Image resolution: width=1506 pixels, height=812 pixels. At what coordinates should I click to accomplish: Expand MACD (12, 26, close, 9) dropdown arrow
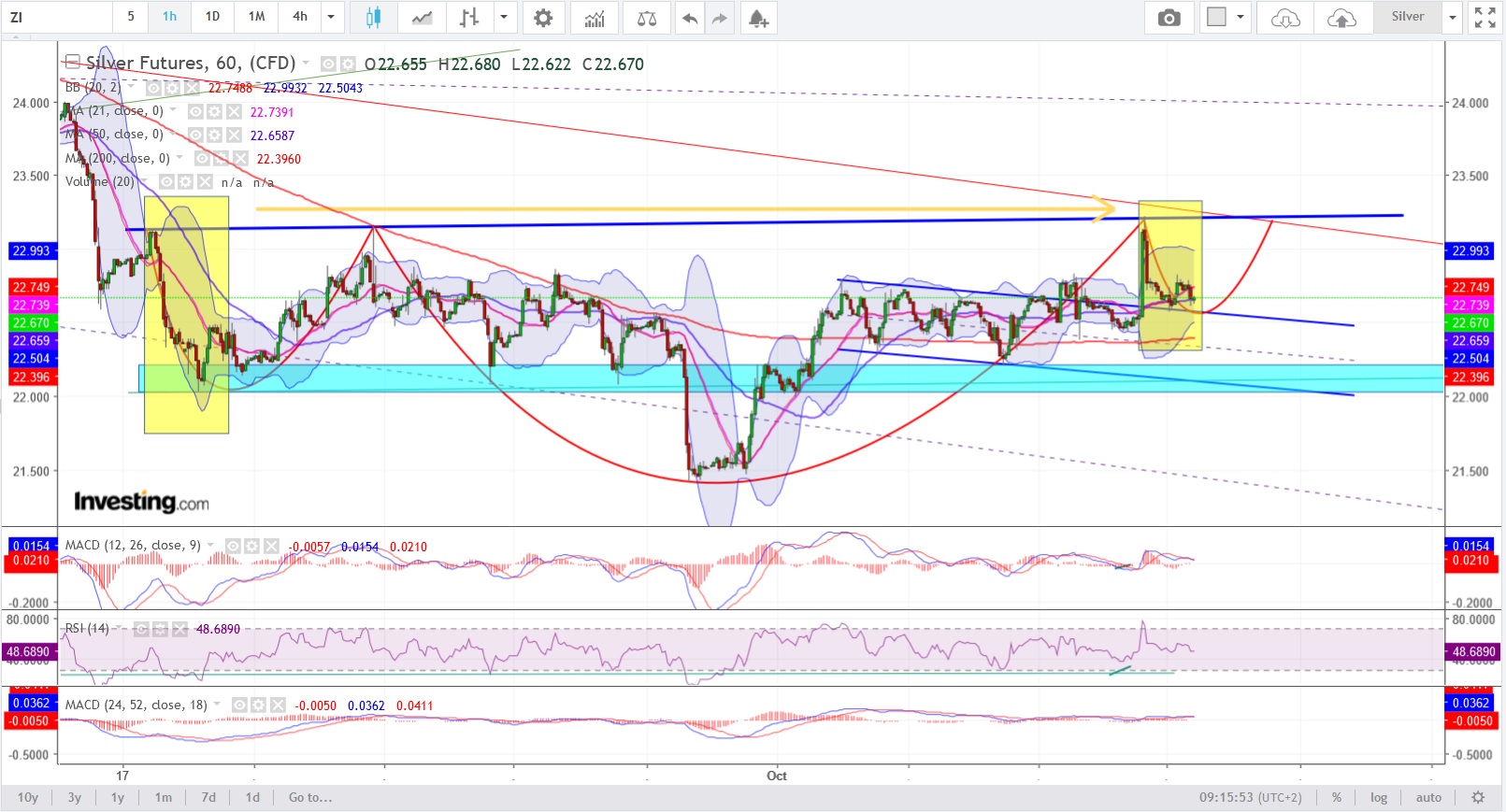(x=211, y=545)
